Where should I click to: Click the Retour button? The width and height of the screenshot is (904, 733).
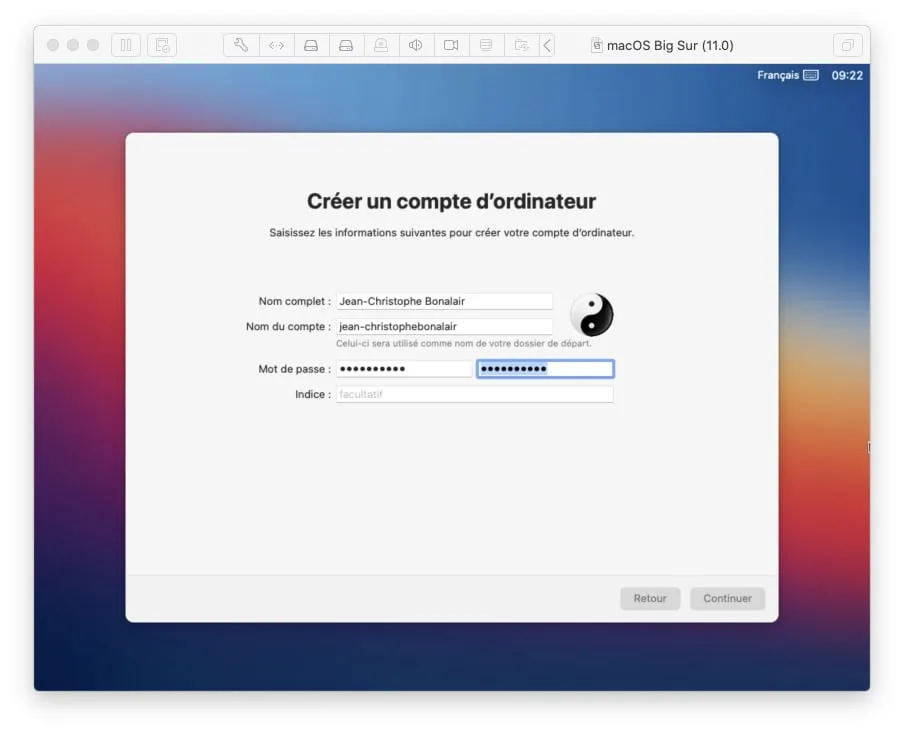(650, 598)
